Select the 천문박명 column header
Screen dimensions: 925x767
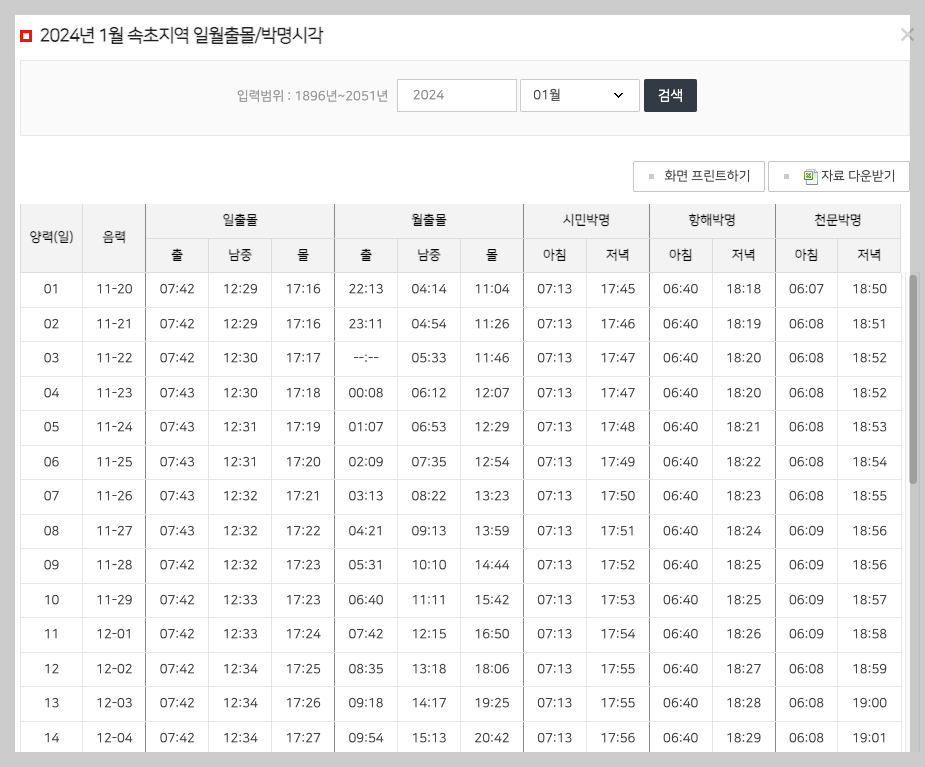coord(838,220)
